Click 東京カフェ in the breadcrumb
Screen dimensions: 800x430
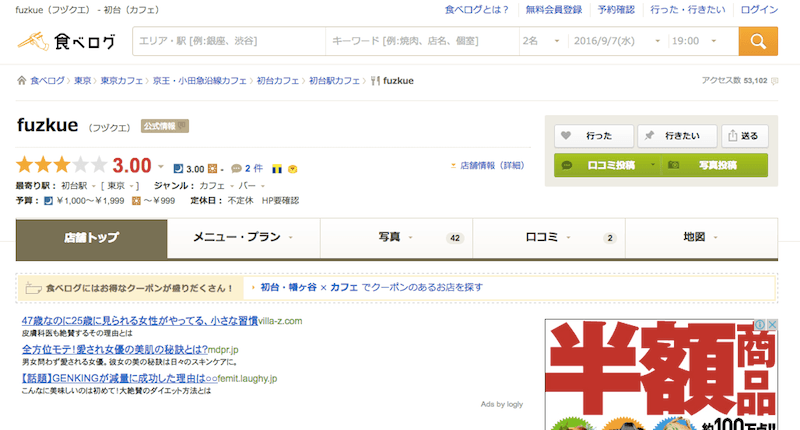point(121,81)
